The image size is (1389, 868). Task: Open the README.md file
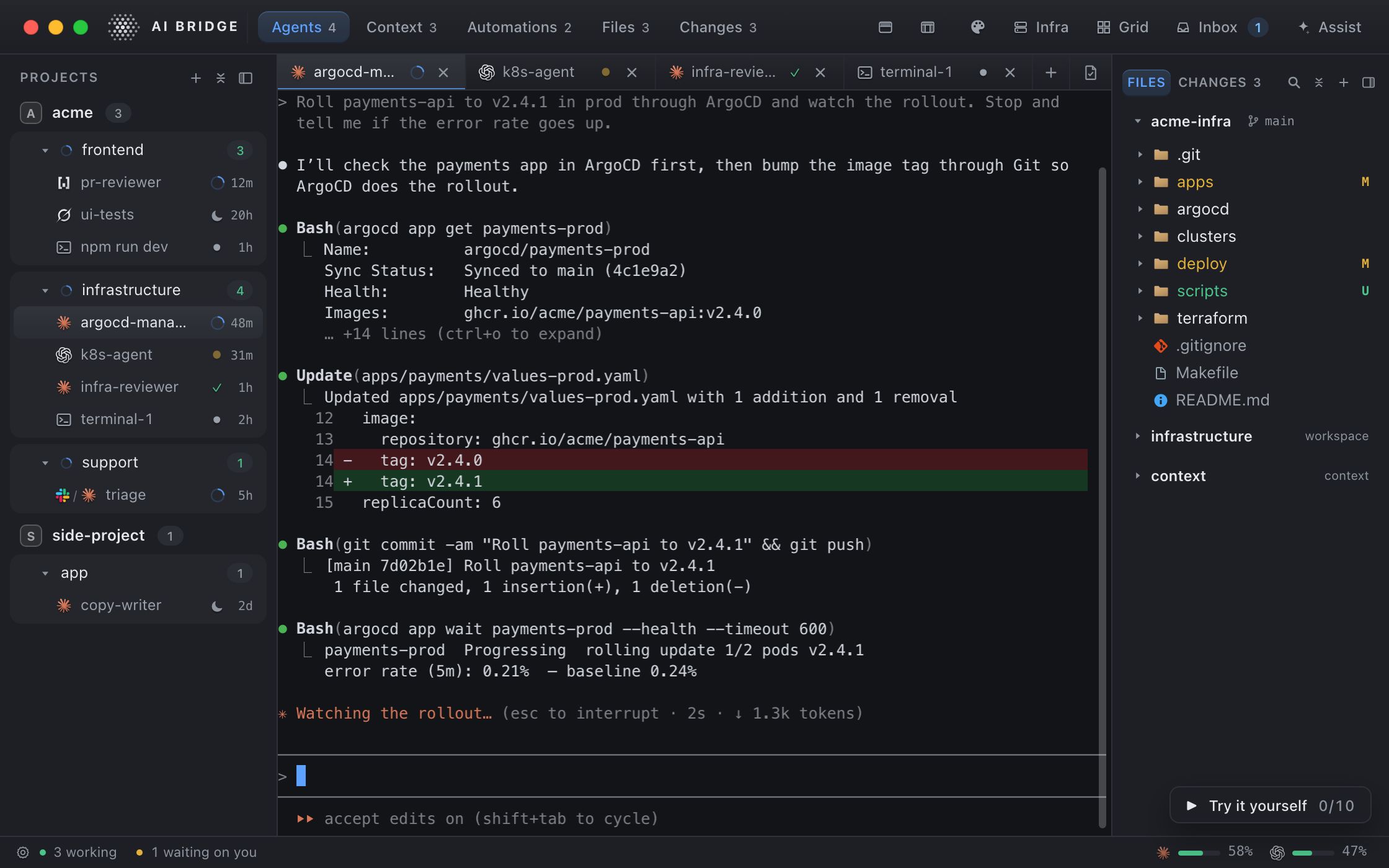tap(1222, 400)
